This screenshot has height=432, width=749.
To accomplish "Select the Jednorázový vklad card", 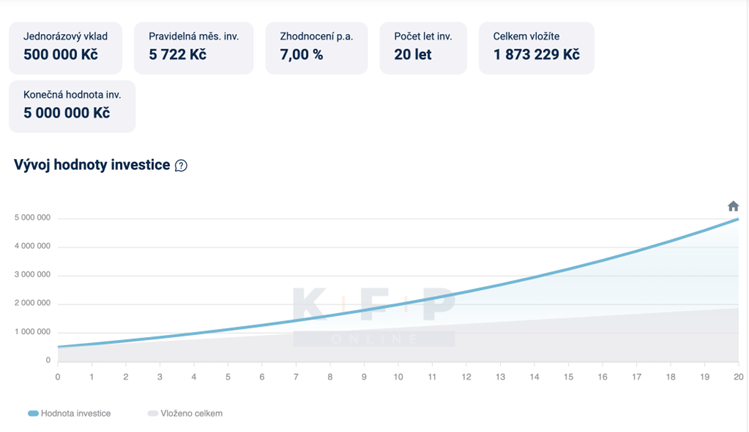I will pos(67,47).
